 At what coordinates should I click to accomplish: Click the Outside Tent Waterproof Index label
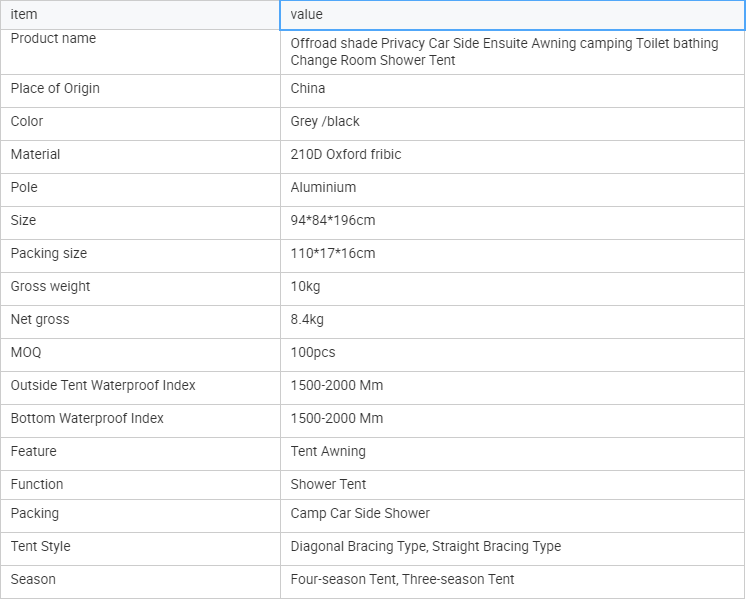coord(103,385)
